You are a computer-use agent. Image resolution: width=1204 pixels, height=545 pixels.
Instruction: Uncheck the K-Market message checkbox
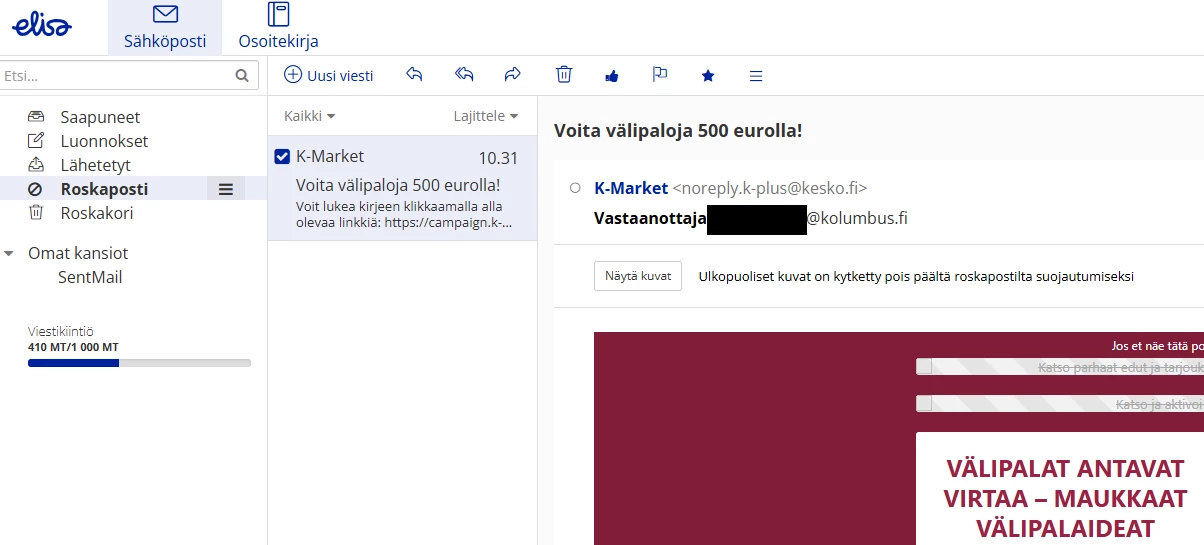click(x=282, y=156)
